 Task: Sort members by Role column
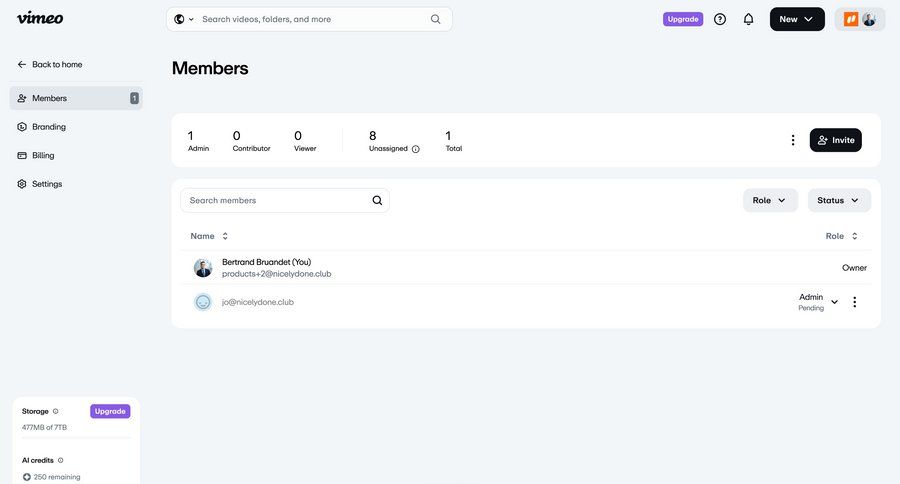pos(841,236)
